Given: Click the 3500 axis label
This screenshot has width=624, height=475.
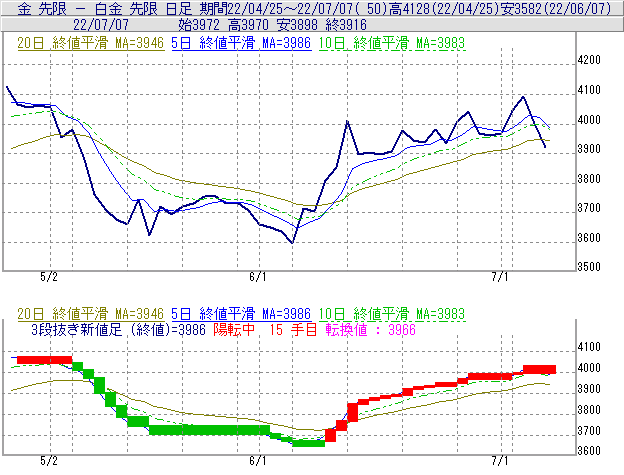Looking at the screenshot, I should pos(589,267).
